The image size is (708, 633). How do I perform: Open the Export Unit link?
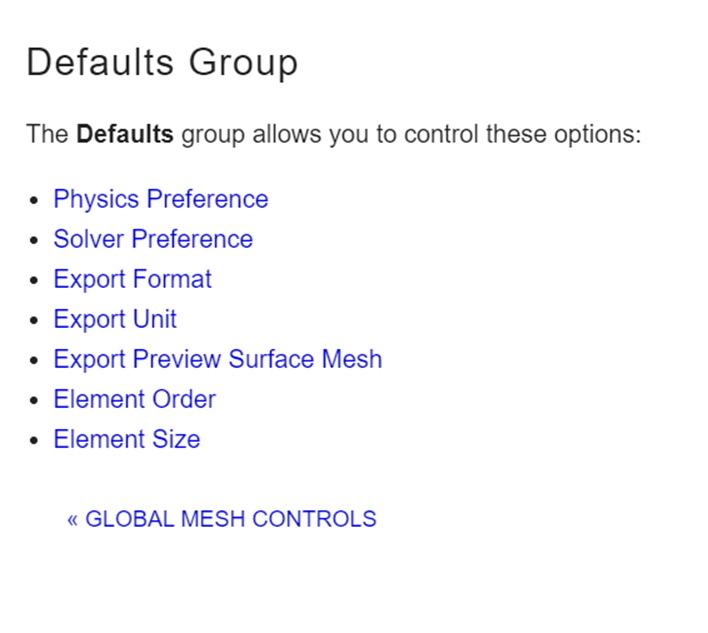pyautogui.click(x=115, y=319)
